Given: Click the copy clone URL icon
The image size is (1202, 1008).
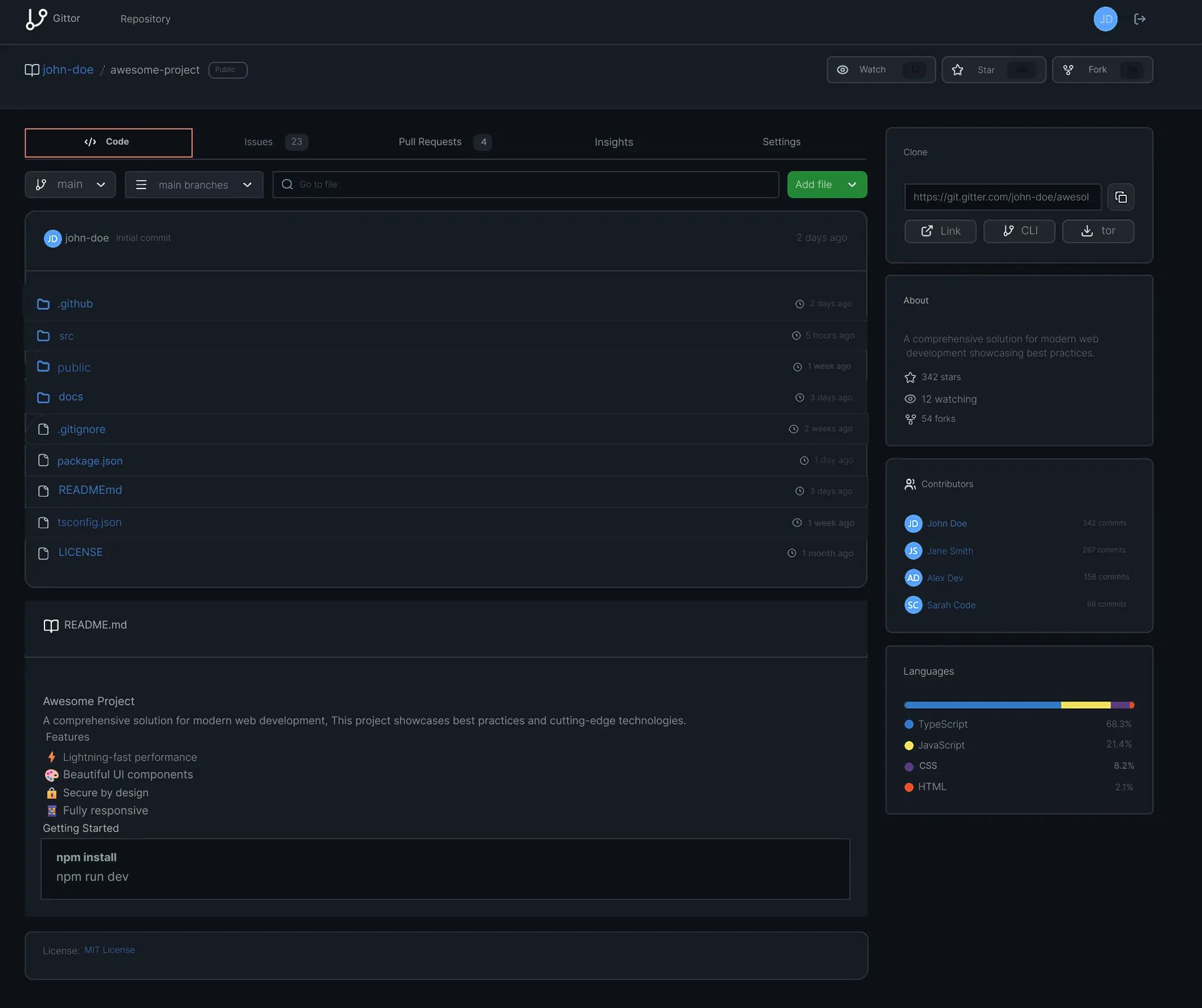Looking at the screenshot, I should (1121, 197).
